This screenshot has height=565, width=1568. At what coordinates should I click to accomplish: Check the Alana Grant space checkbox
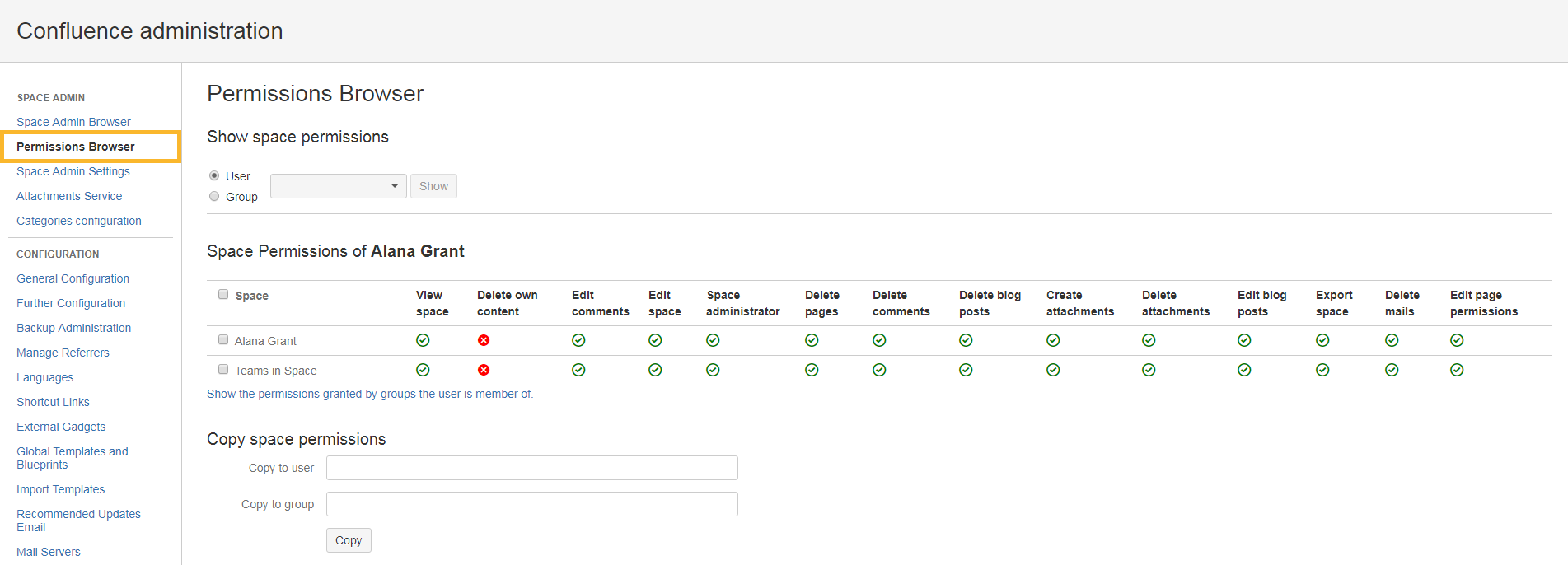coord(223,339)
